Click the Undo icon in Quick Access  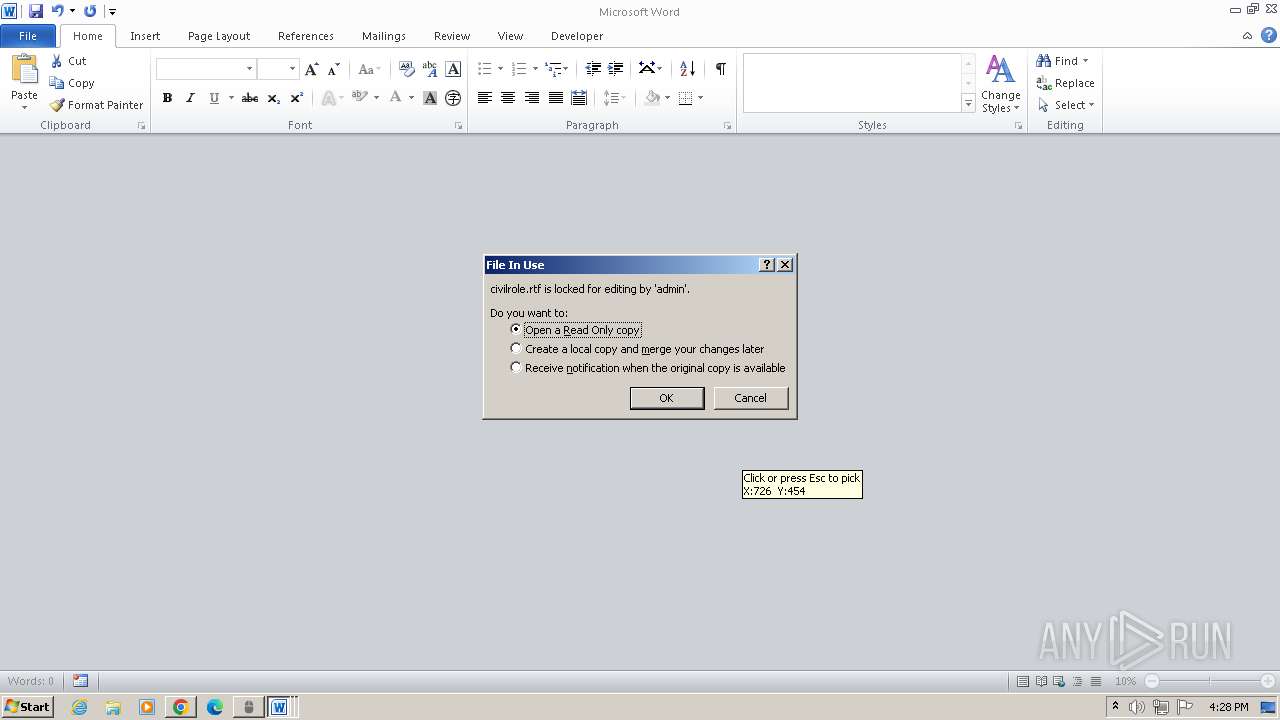pos(57,11)
